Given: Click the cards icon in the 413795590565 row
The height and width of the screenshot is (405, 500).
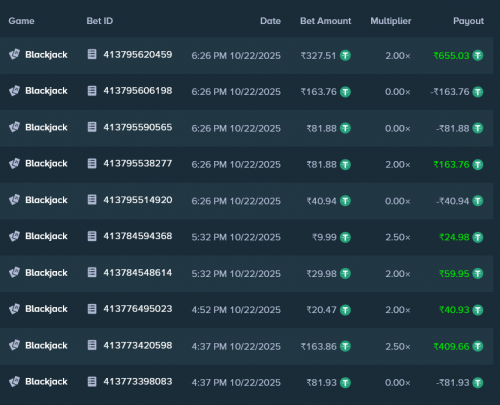Looking at the screenshot, I should (x=14, y=127).
